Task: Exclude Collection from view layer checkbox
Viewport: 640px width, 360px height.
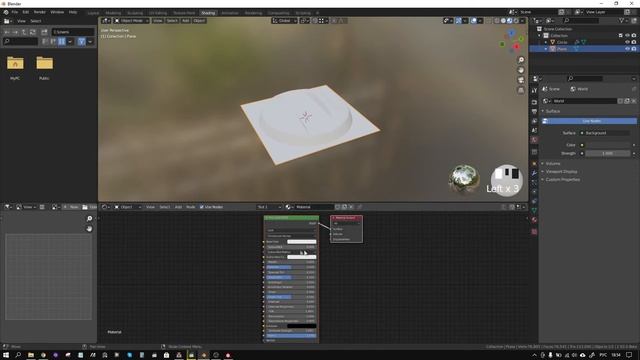Action: [x=620, y=36]
